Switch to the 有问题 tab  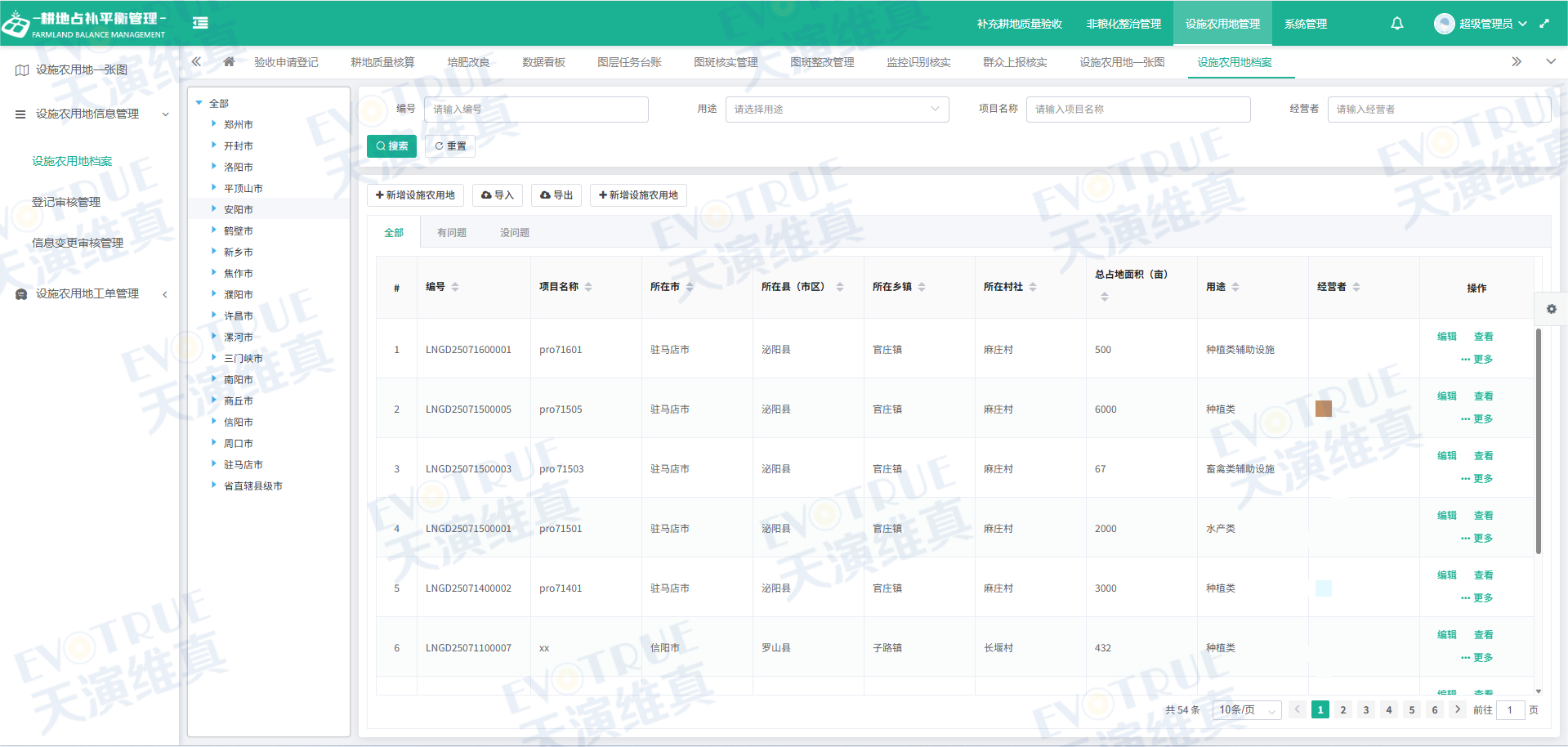[452, 233]
